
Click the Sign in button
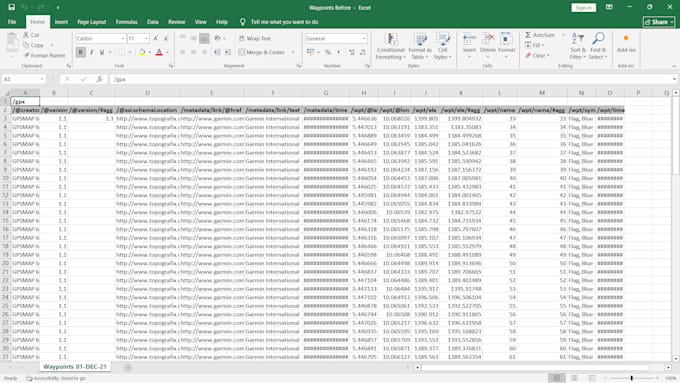click(x=584, y=7)
